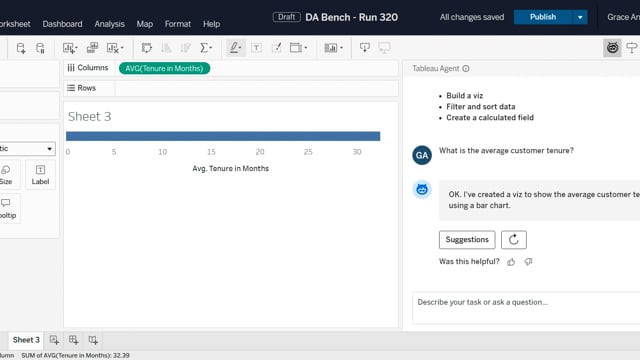Viewport: 640px width, 360px height.
Task: Click the Describe your task input field
Action: [526, 308]
